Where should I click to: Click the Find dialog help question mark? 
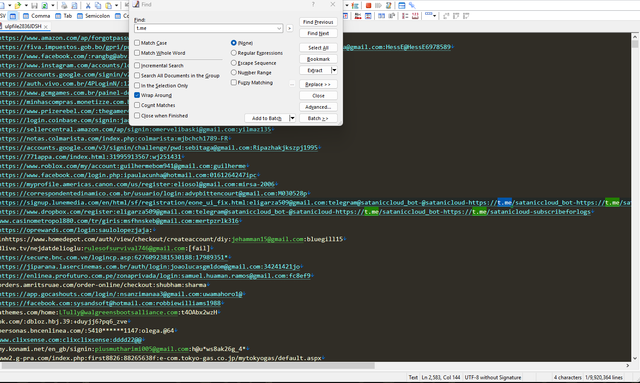pyautogui.click(x=313, y=4)
